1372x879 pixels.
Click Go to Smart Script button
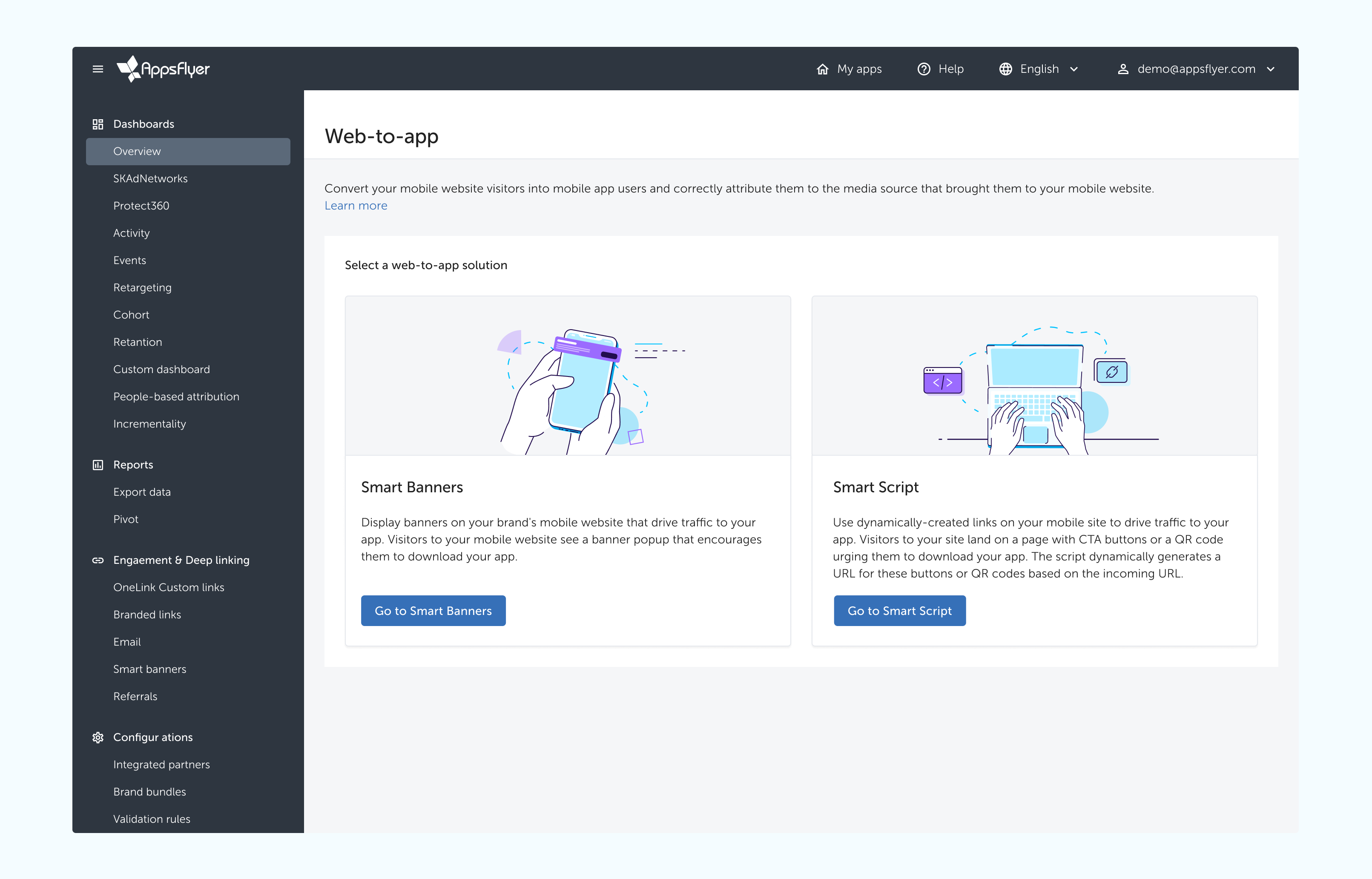[x=899, y=611]
